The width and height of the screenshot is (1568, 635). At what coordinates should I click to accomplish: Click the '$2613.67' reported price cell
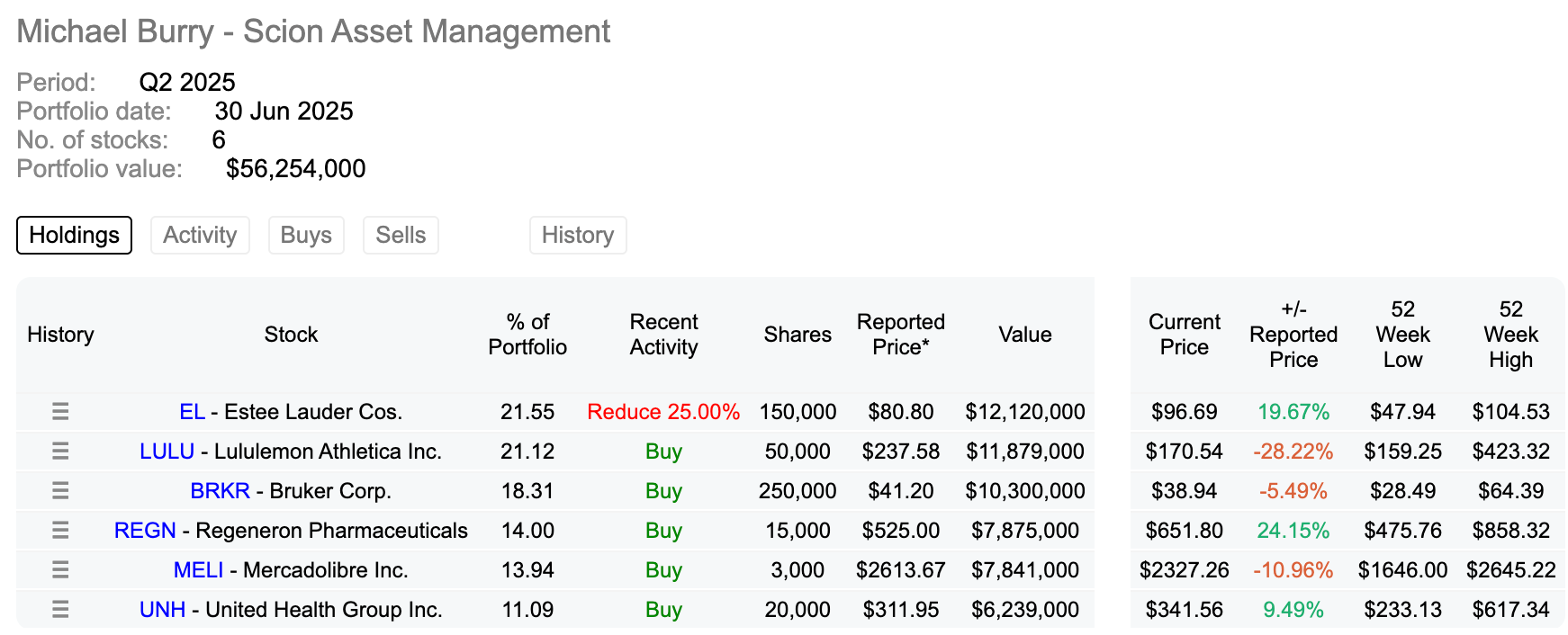901,570
